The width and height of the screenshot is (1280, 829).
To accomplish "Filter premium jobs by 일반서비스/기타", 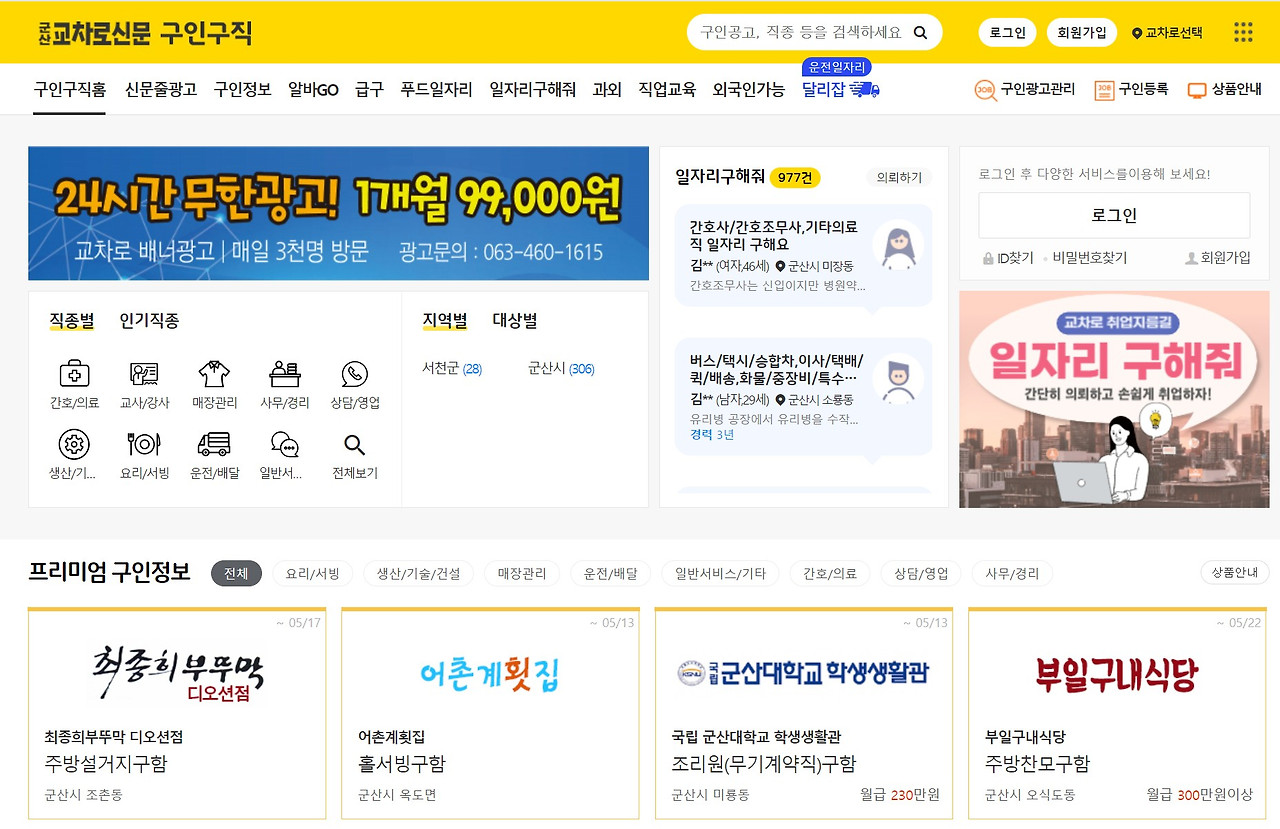I will pos(720,573).
